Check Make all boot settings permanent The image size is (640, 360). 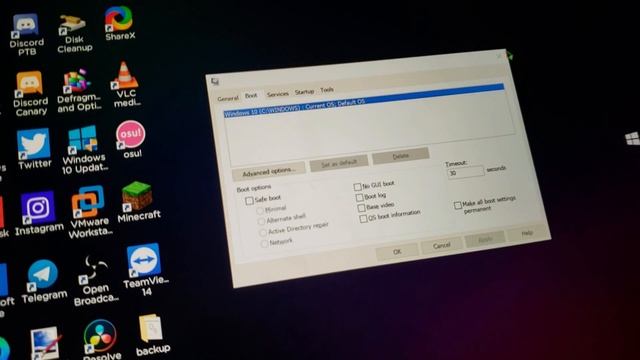458,205
